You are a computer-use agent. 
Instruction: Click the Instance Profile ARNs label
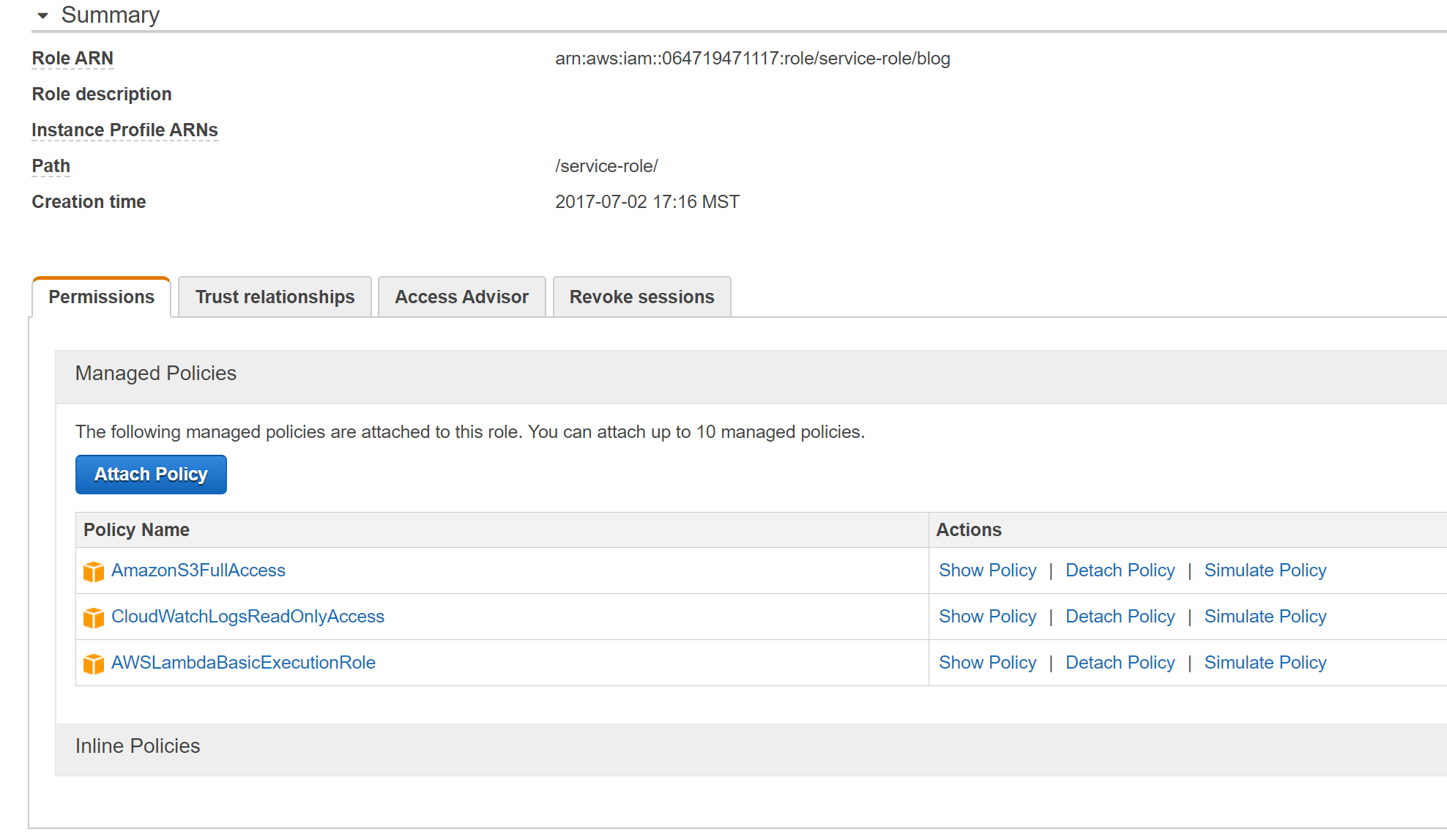point(124,130)
